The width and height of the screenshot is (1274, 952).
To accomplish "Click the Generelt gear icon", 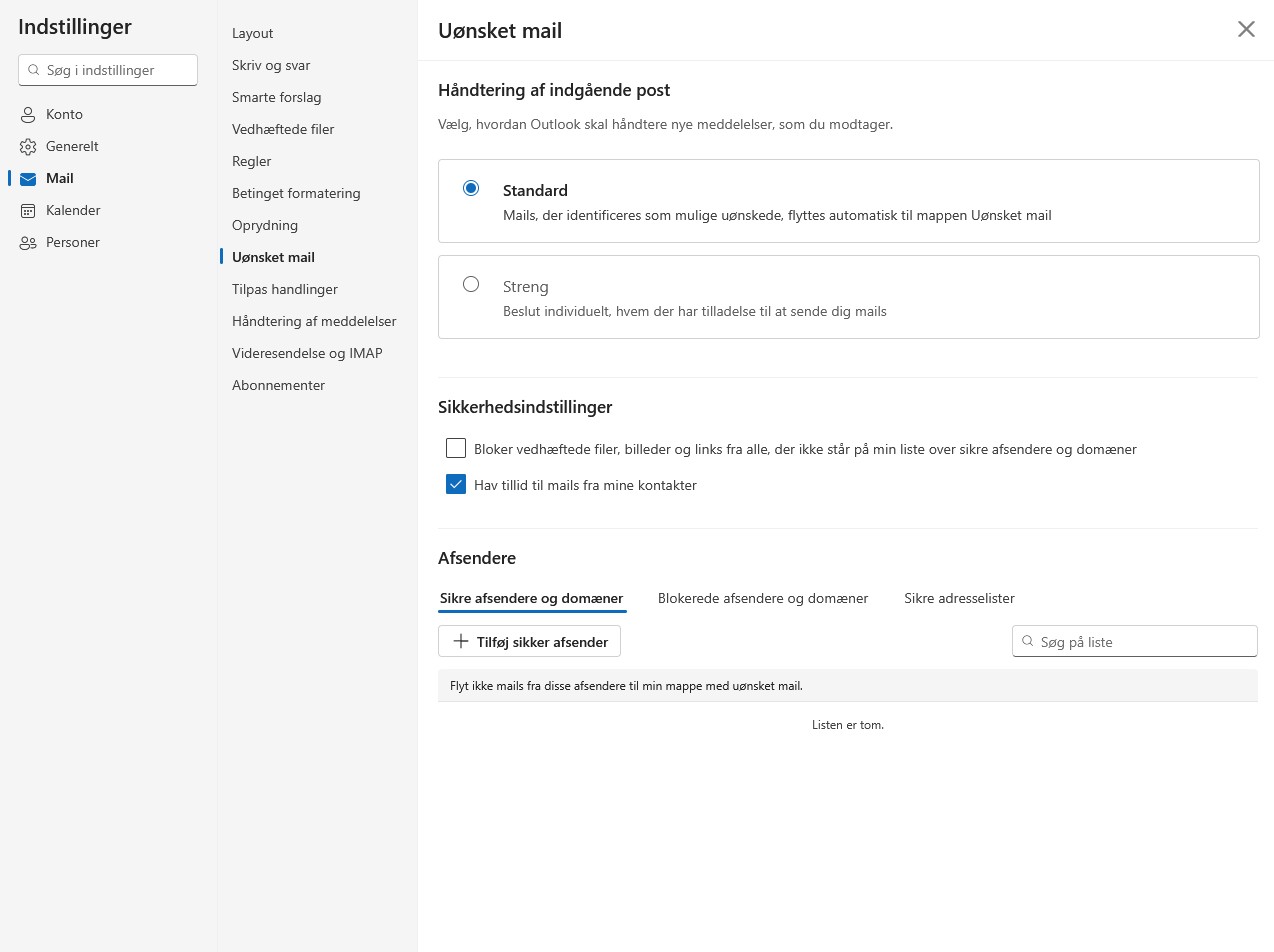I will click(28, 147).
